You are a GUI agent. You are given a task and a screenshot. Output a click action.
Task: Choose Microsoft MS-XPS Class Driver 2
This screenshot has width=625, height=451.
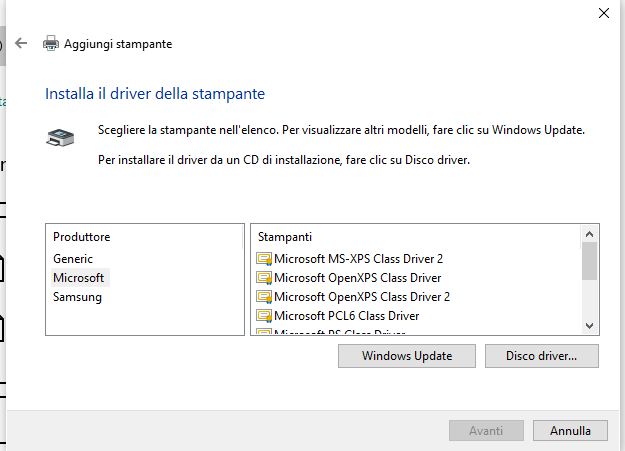click(358, 259)
